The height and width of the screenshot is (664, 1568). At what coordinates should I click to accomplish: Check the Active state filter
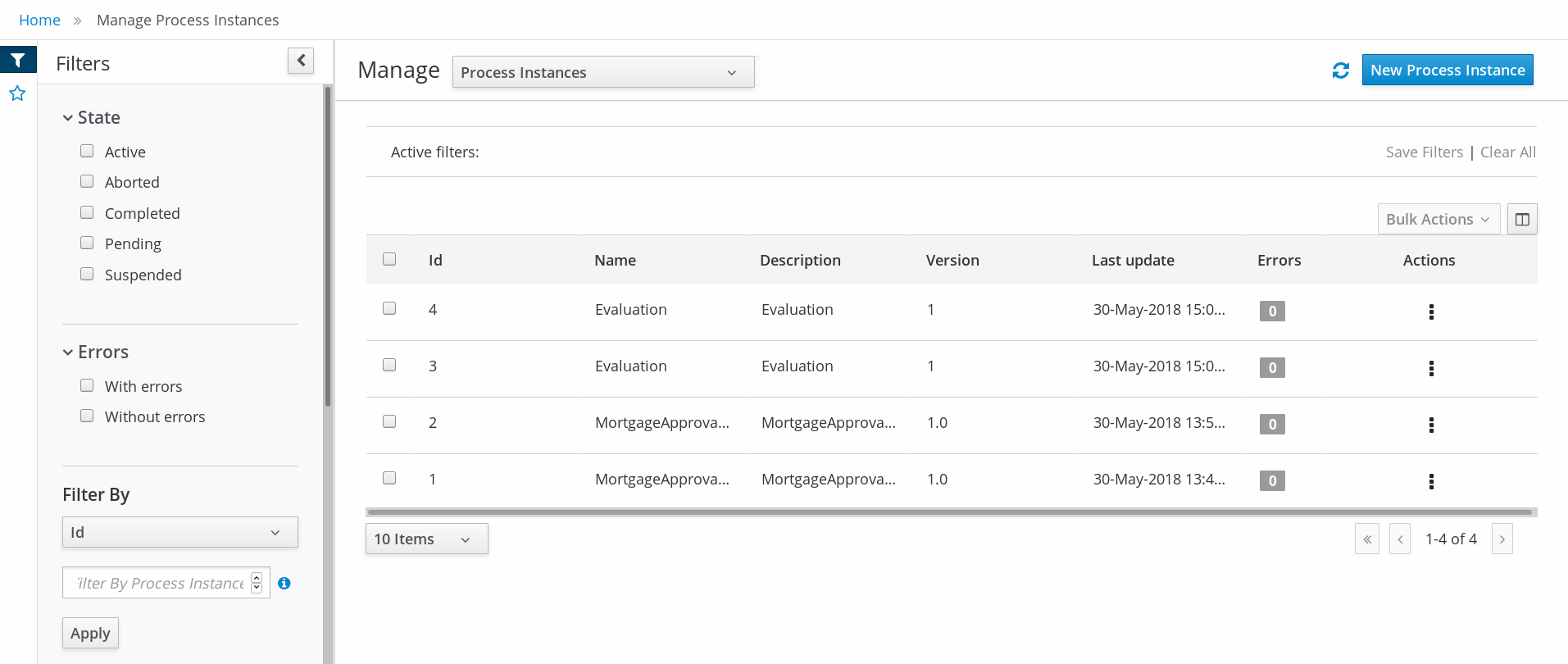pyautogui.click(x=87, y=151)
